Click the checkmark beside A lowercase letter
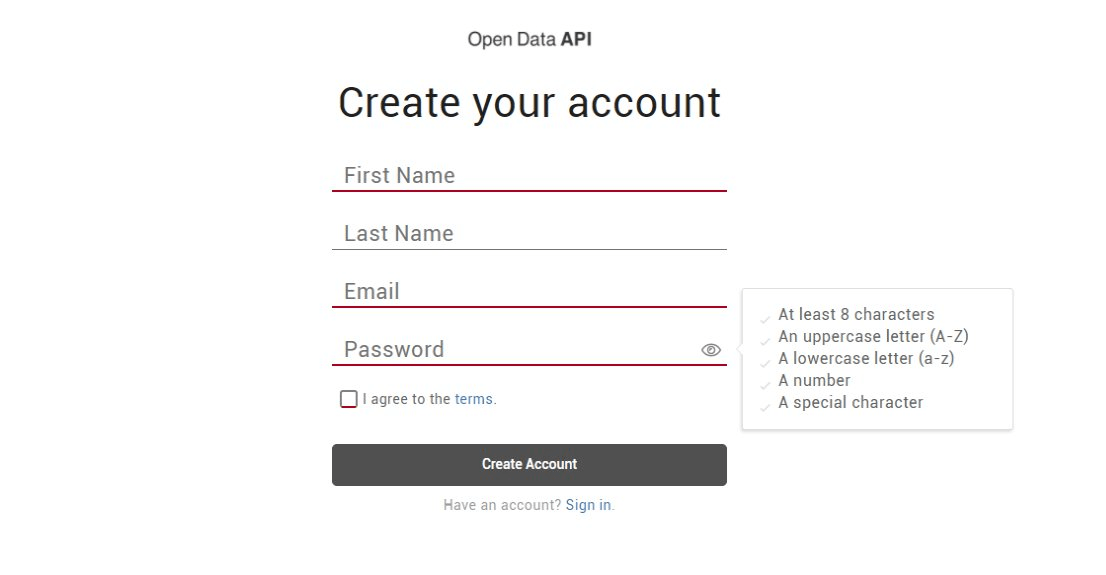 tap(766, 363)
